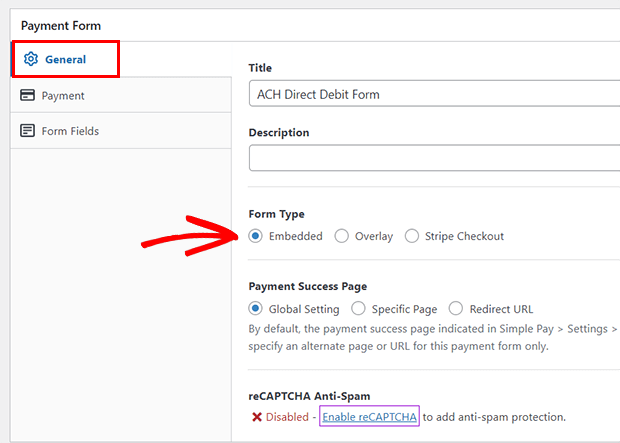Click the gear icon beside General
The width and height of the screenshot is (620, 443).
point(30,60)
